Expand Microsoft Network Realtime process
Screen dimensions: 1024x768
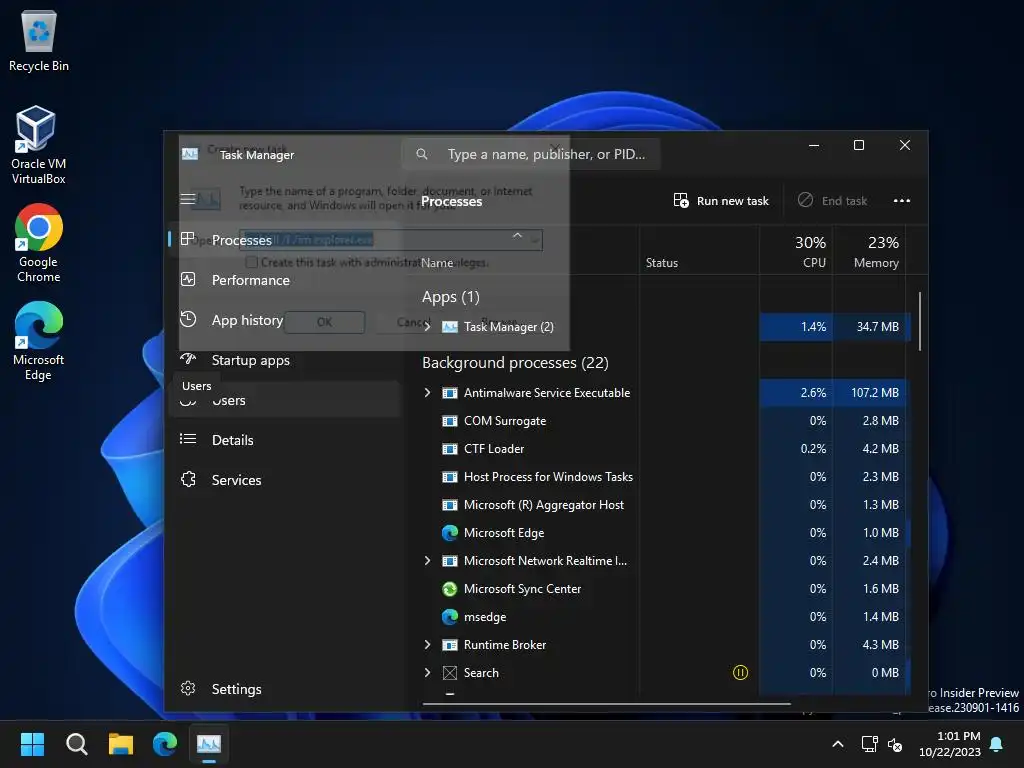click(427, 560)
